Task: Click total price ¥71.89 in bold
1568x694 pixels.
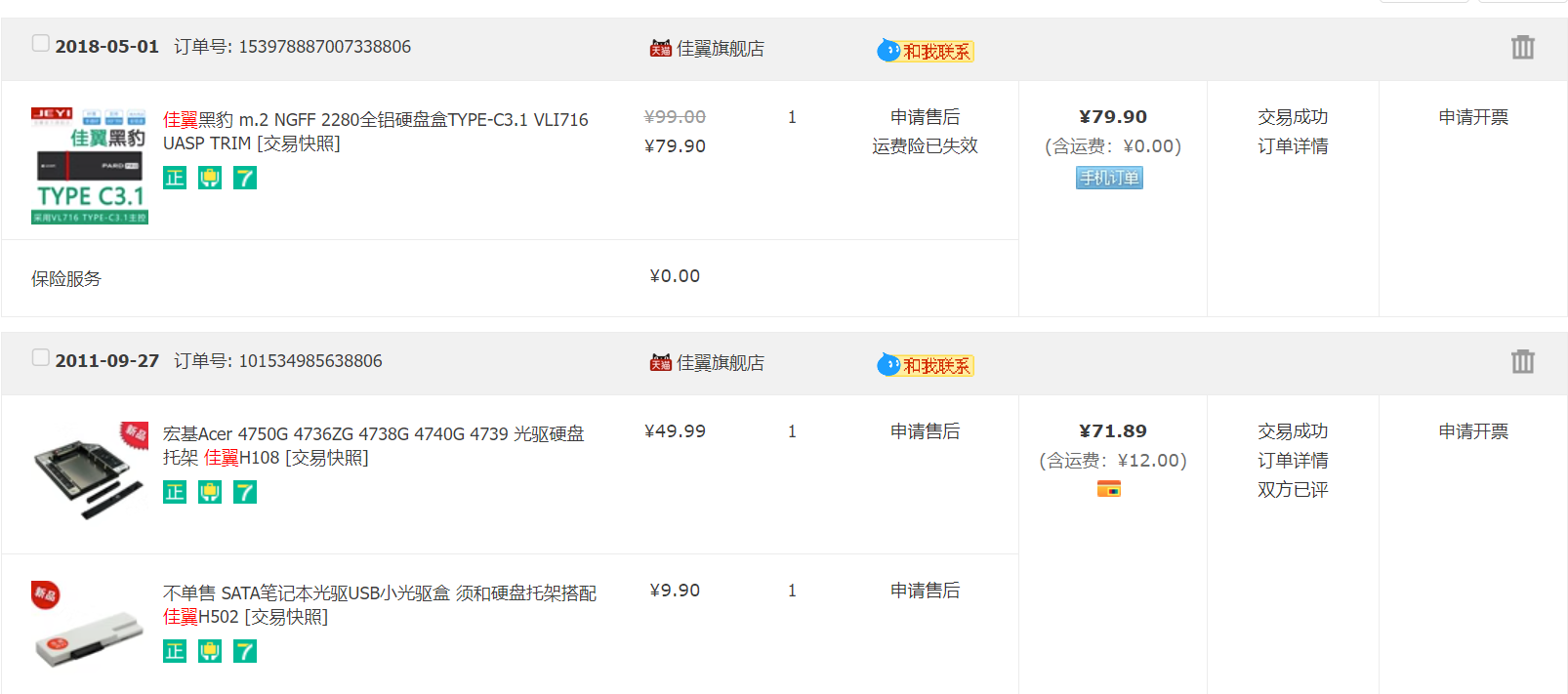Action: coord(1113,431)
